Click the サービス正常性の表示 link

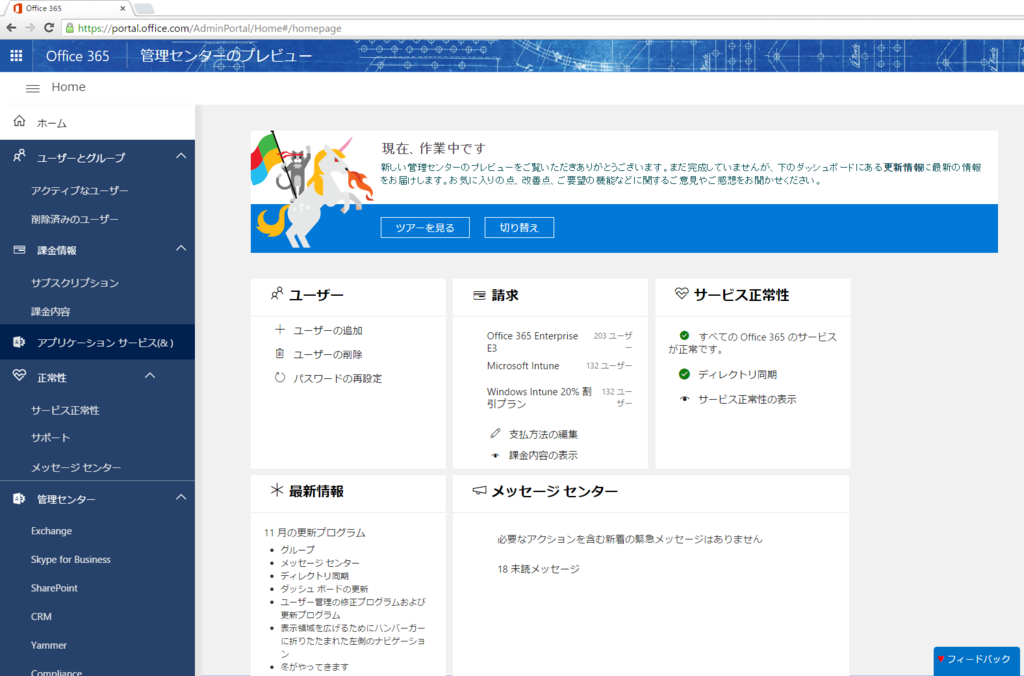(x=747, y=400)
